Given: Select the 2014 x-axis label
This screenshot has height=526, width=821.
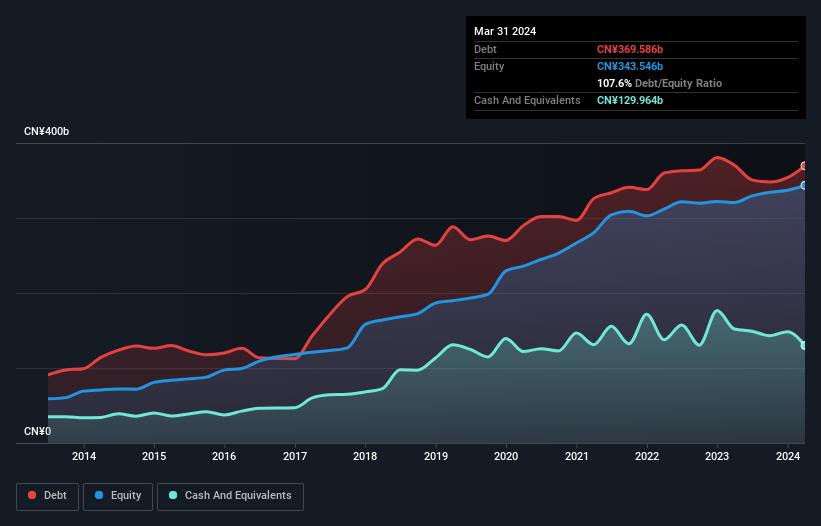Looking at the screenshot, I should click(x=84, y=456).
